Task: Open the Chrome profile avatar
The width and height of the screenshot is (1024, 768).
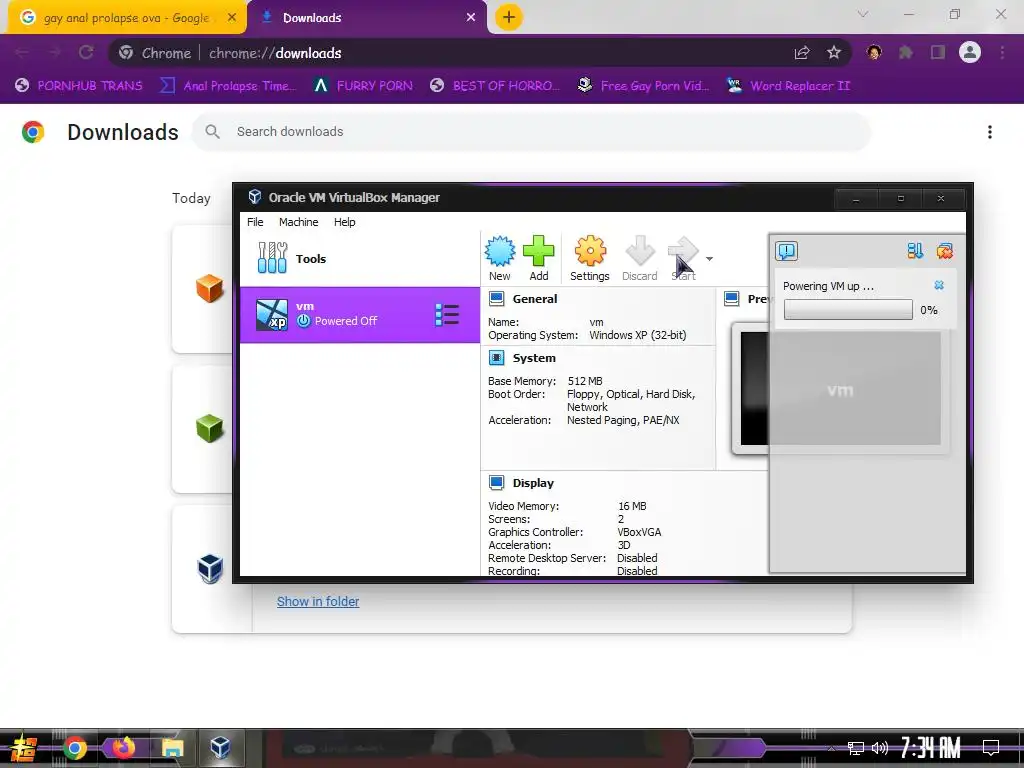Action: pos(970,52)
